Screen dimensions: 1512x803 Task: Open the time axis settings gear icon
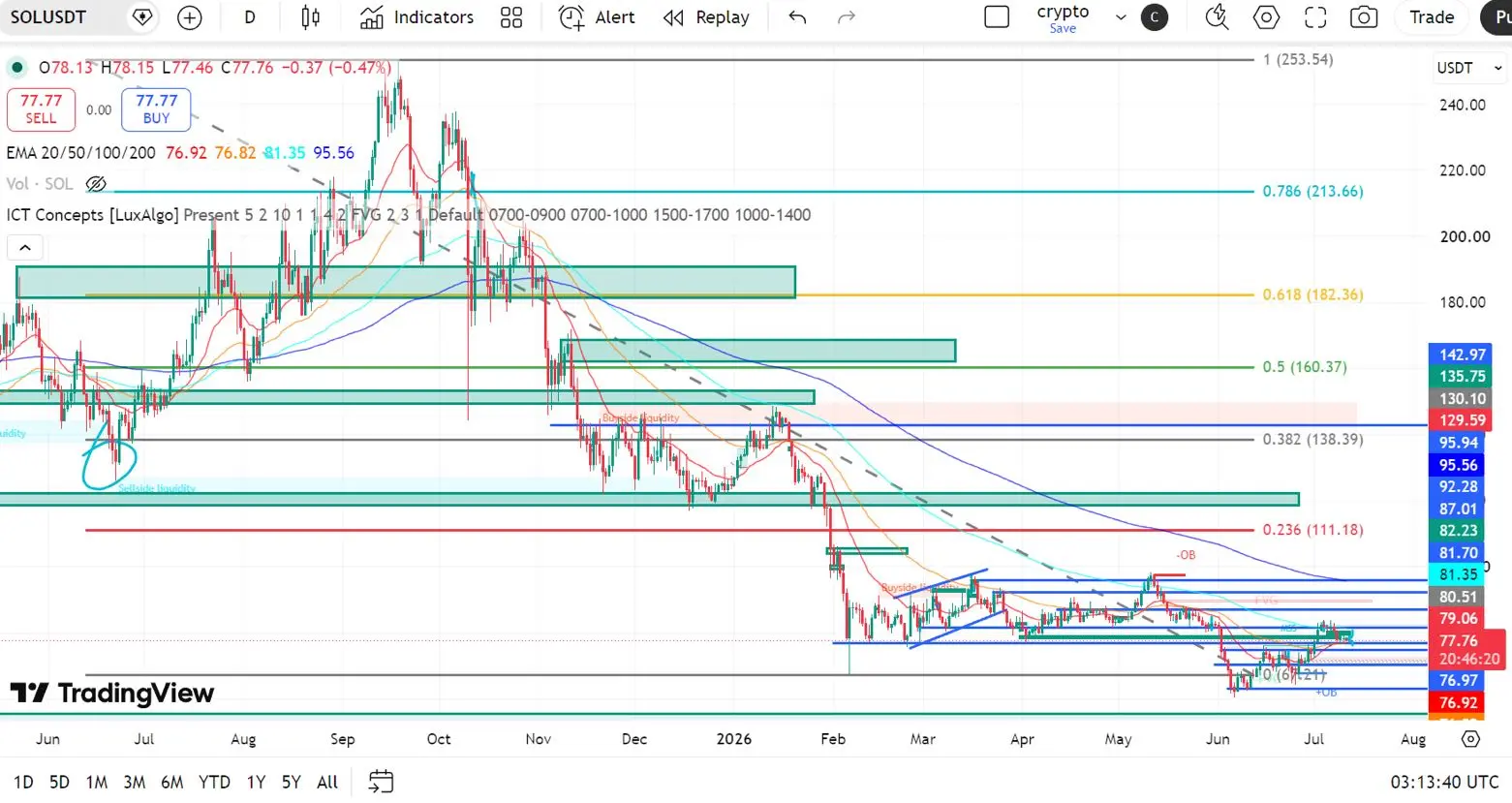coord(1470,739)
